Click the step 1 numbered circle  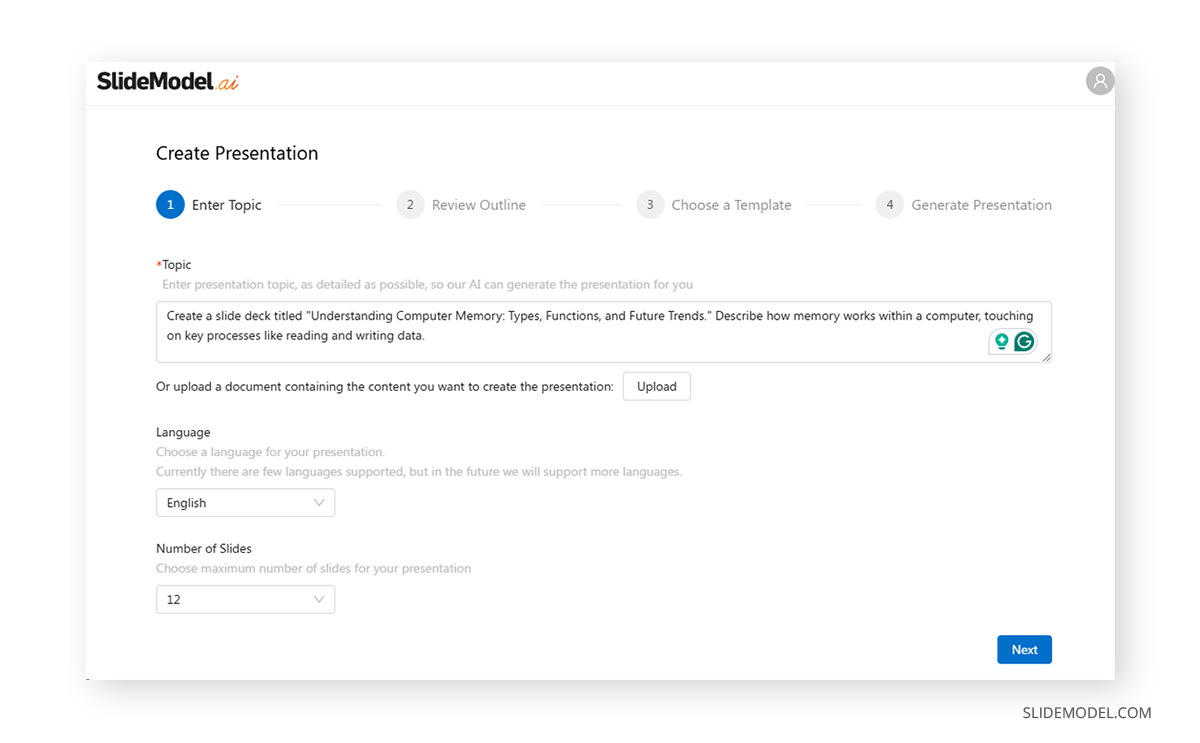pos(170,205)
